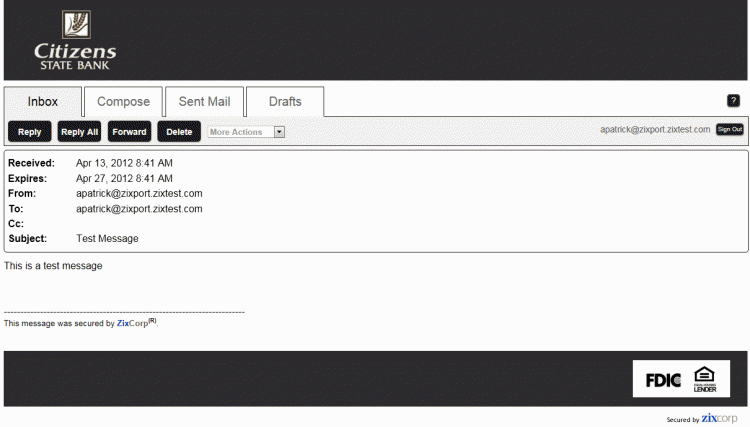The height and width of the screenshot is (427, 750).
Task: Click the ZixCorp logo at bottom right
Action: 719,418
